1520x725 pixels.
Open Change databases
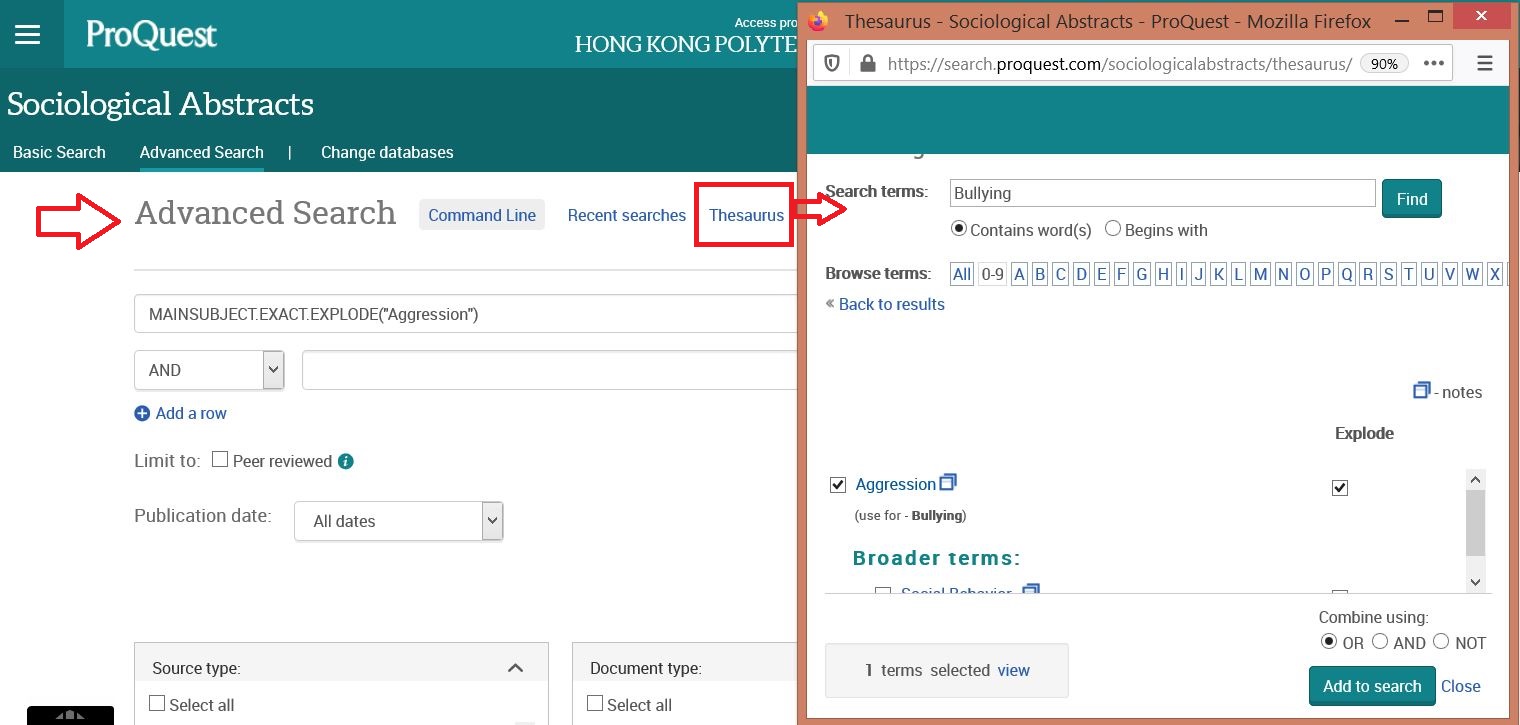click(x=387, y=152)
